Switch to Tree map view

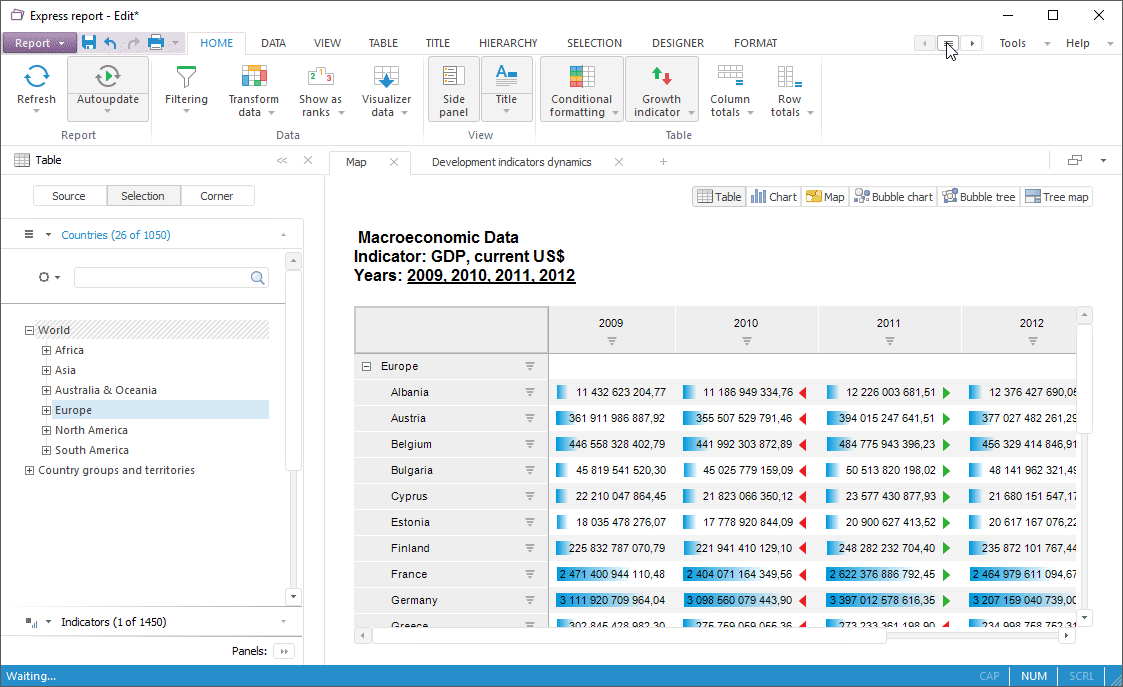[x=1056, y=197]
